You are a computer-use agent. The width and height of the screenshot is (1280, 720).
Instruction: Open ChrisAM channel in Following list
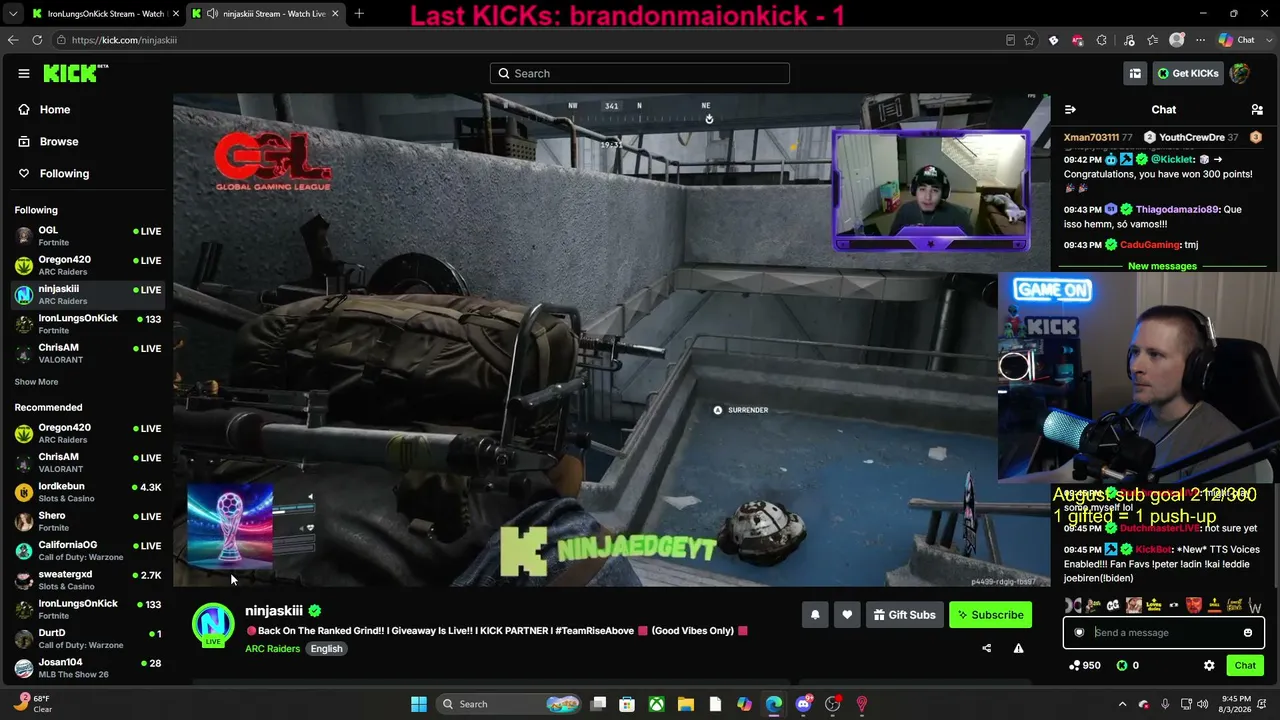87,353
